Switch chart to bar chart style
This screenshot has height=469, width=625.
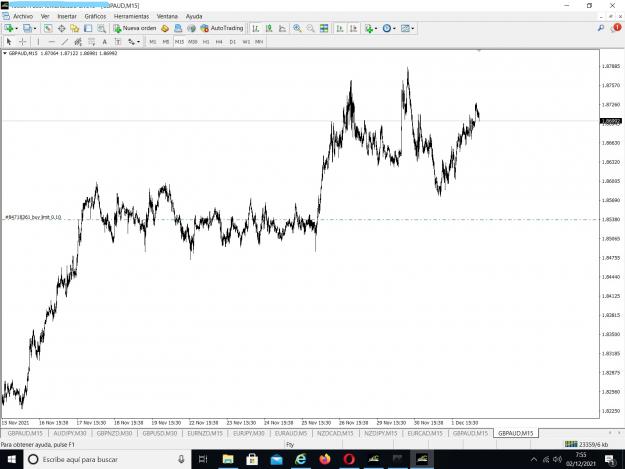pos(256,28)
